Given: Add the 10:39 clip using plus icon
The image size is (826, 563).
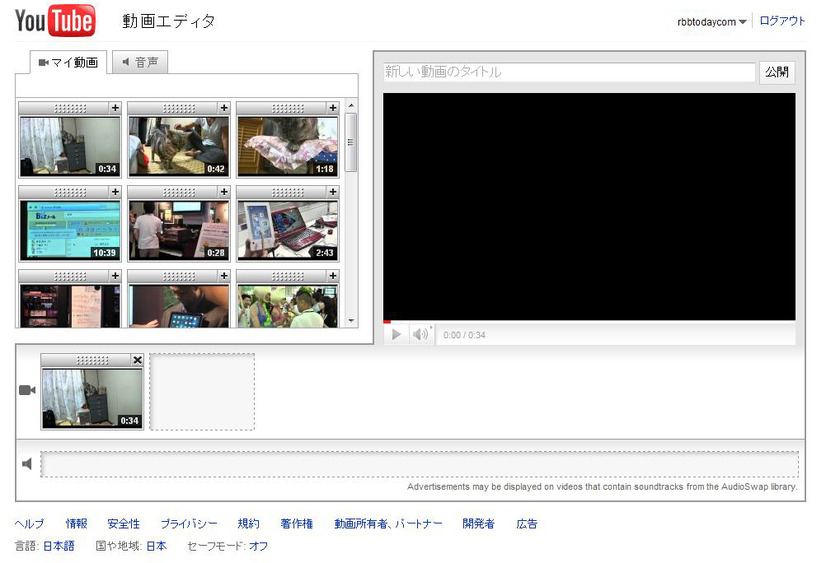Looking at the screenshot, I should pyautogui.click(x=115, y=192).
